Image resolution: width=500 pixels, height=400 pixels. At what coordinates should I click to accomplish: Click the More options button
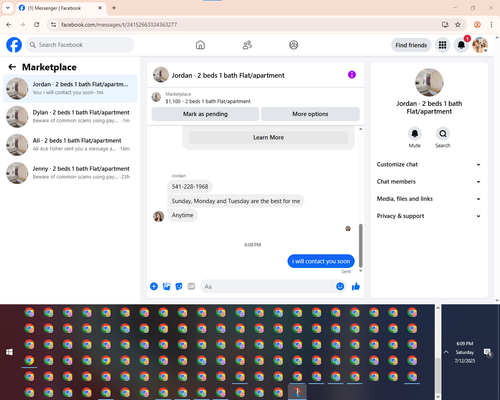[310, 114]
